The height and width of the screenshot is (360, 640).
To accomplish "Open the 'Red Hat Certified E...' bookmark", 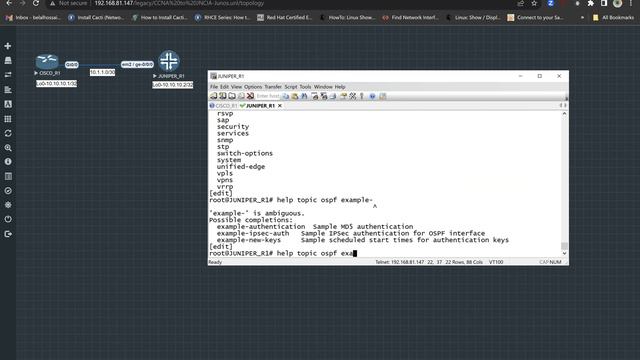I will (x=284, y=18).
